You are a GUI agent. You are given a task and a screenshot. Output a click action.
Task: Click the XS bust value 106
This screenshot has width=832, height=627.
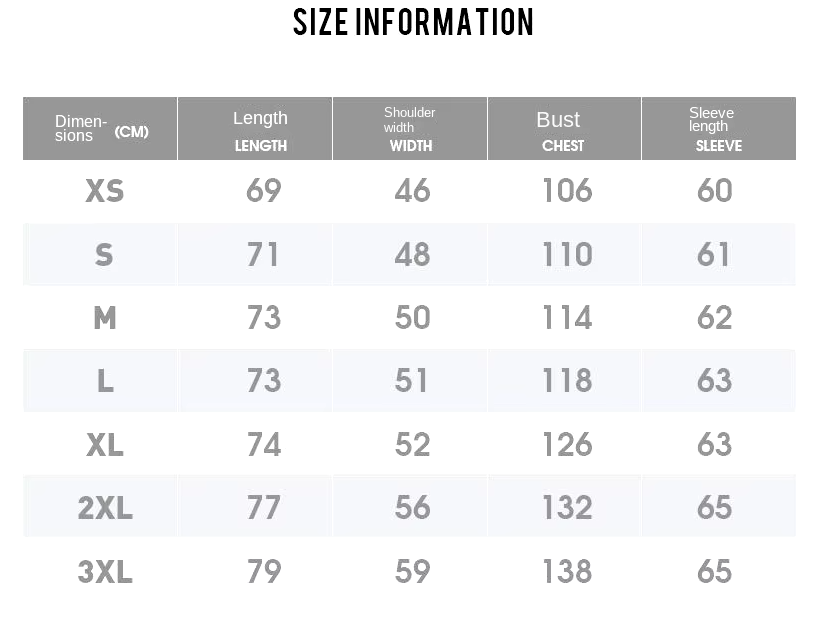567,191
